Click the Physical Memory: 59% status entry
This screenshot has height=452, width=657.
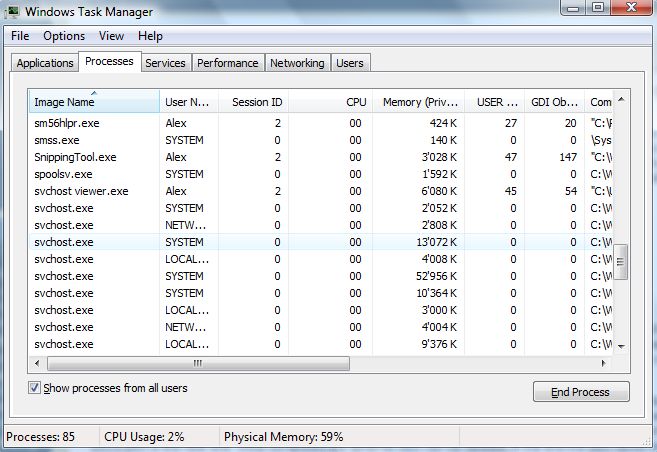[284, 437]
